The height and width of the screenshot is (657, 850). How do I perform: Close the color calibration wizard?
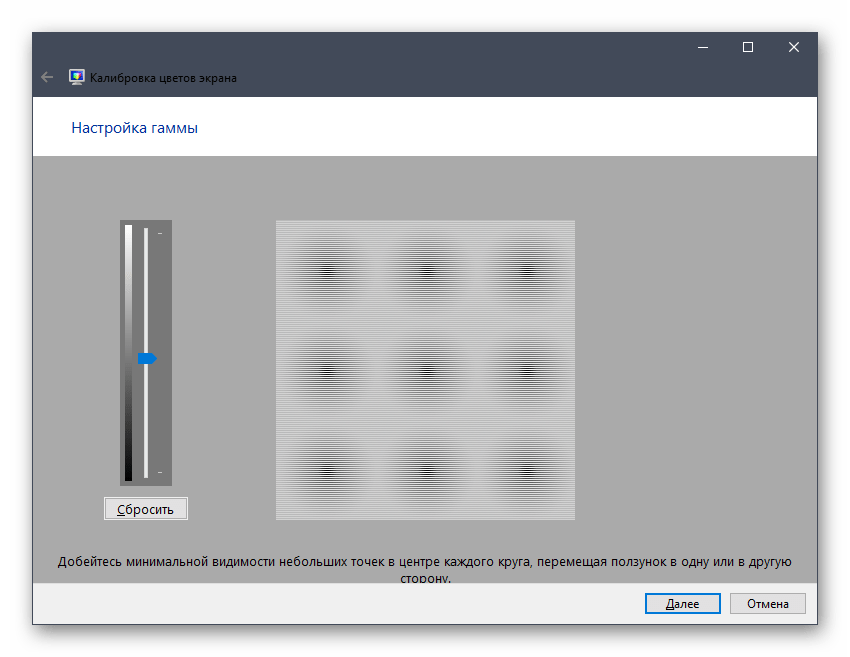tap(794, 47)
